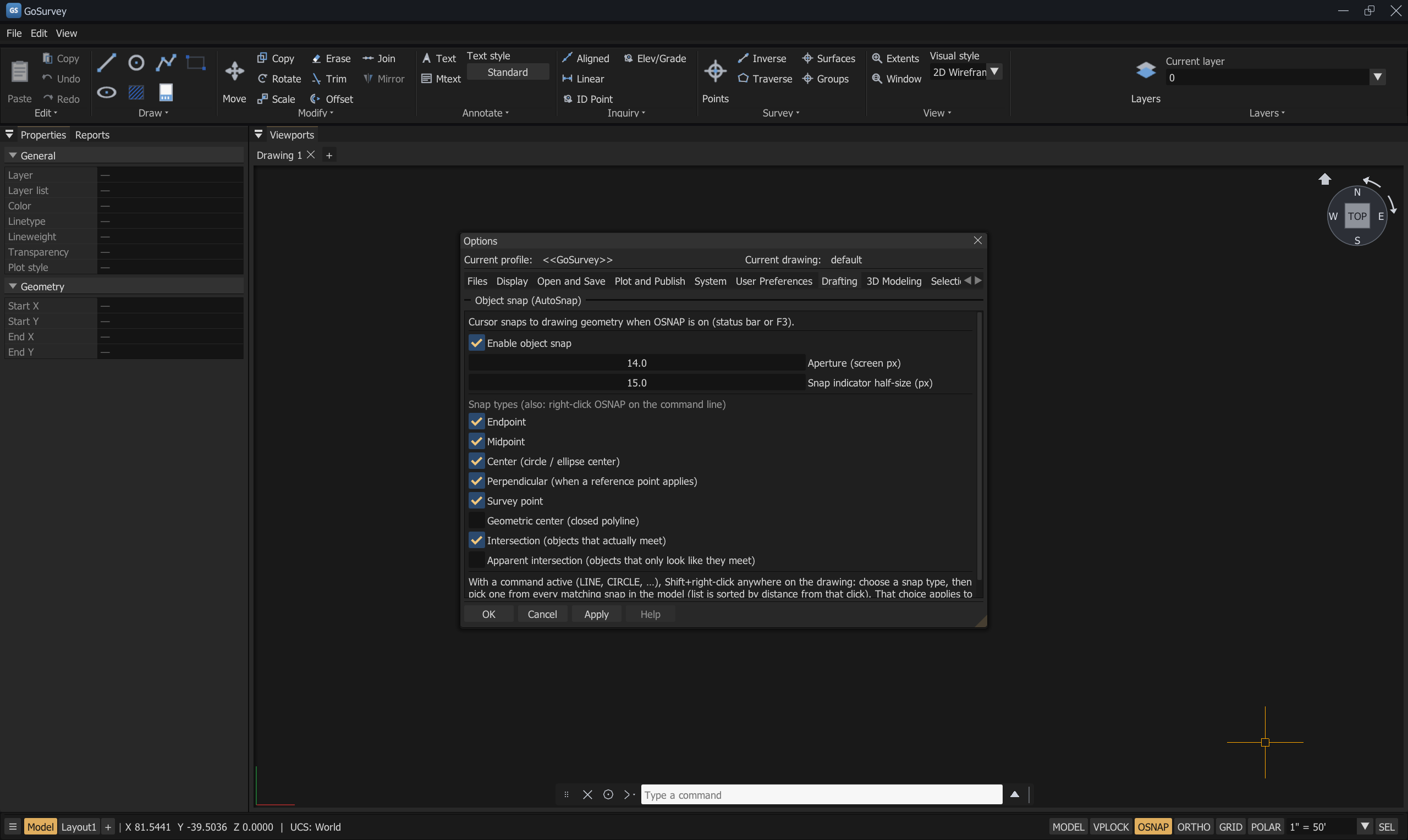The height and width of the screenshot is (840, 1408).
Task: Collapse the General properties section
Action: (13, 155)
